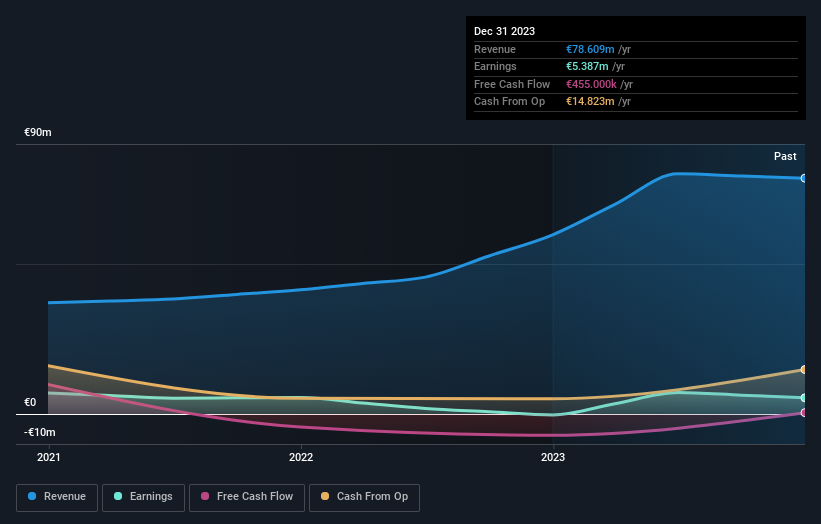The width and height of the screenshot is (821, 524).
Task: Click the €14.823m cash from op value
Action: (x=590, y=102)
